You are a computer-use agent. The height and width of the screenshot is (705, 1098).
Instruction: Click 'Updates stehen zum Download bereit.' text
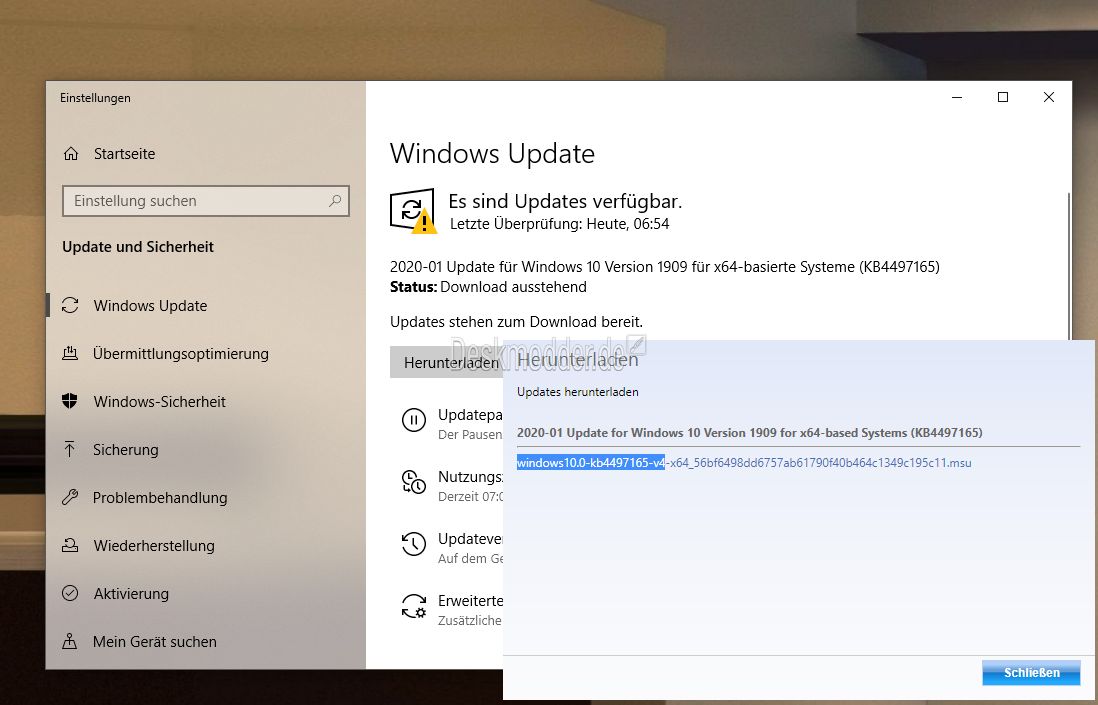point(516,322)
